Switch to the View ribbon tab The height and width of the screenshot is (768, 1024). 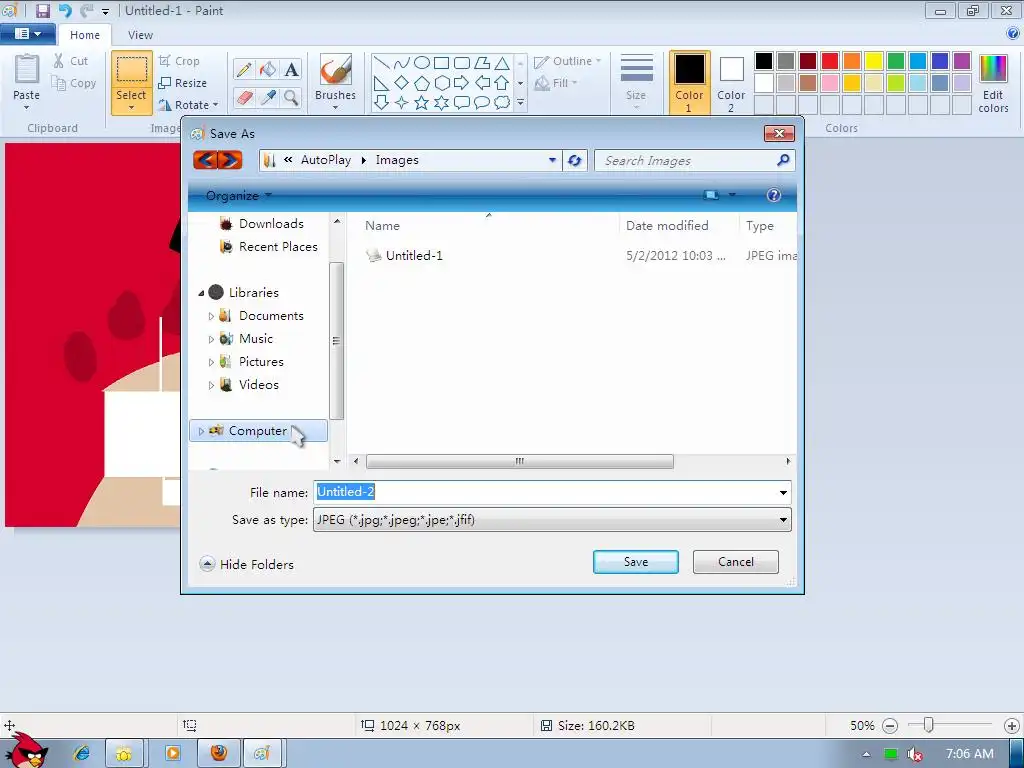(x=140, y=35)
